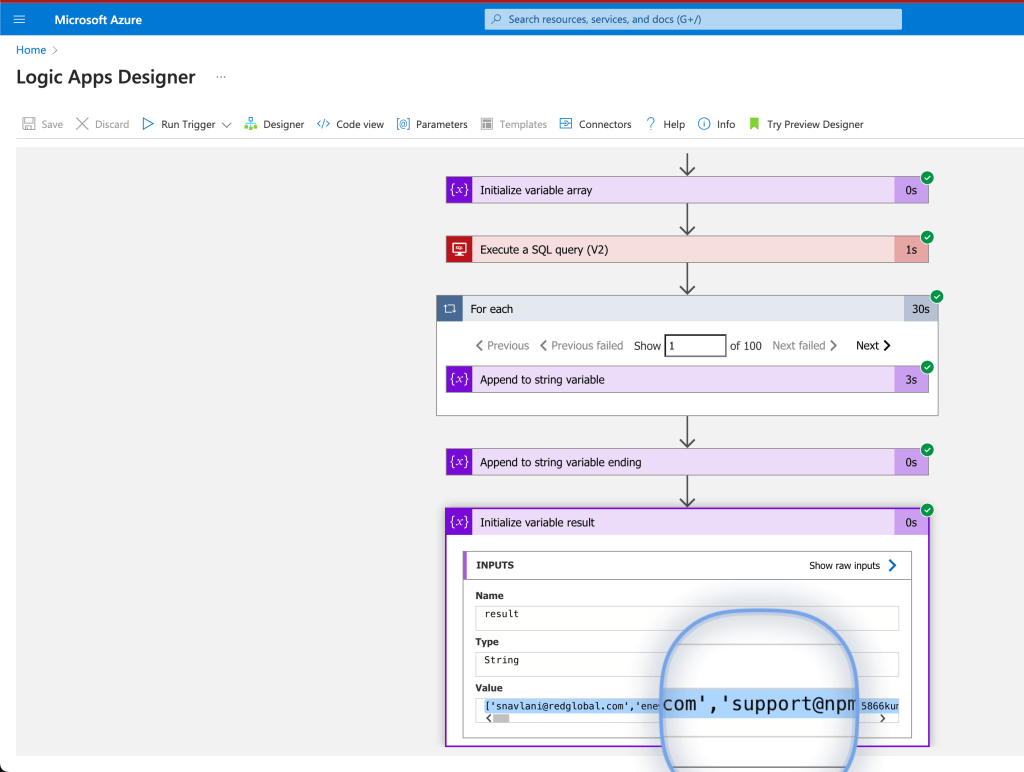The image size is (1024, 772).
Task: Click the success checkmark on Initialize variable result
Action: [927, 510]
